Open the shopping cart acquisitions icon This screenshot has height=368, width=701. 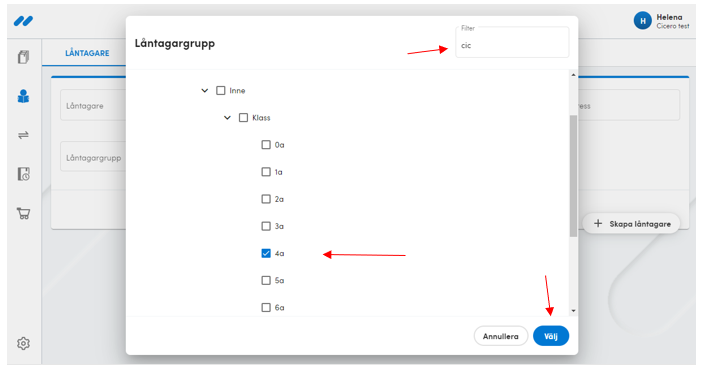pos(23,213)
